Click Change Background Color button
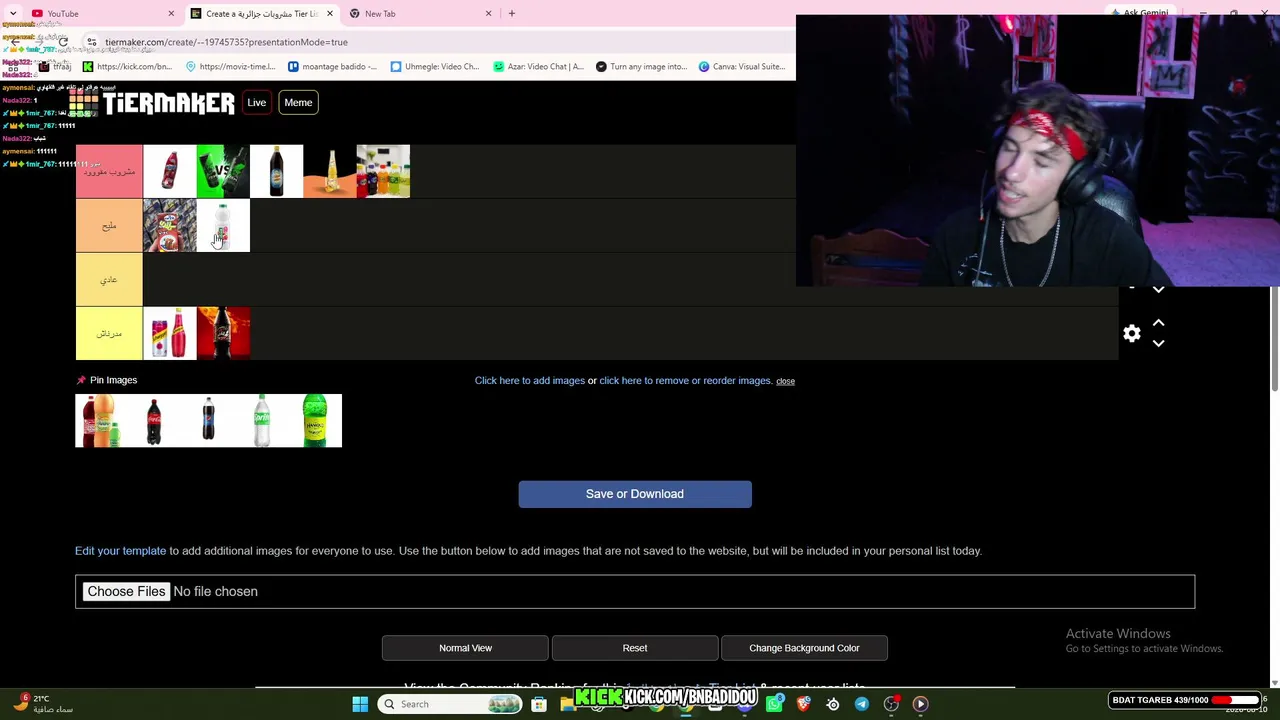The width and height of the screenshot is (1280, 720). click(804, 648)
